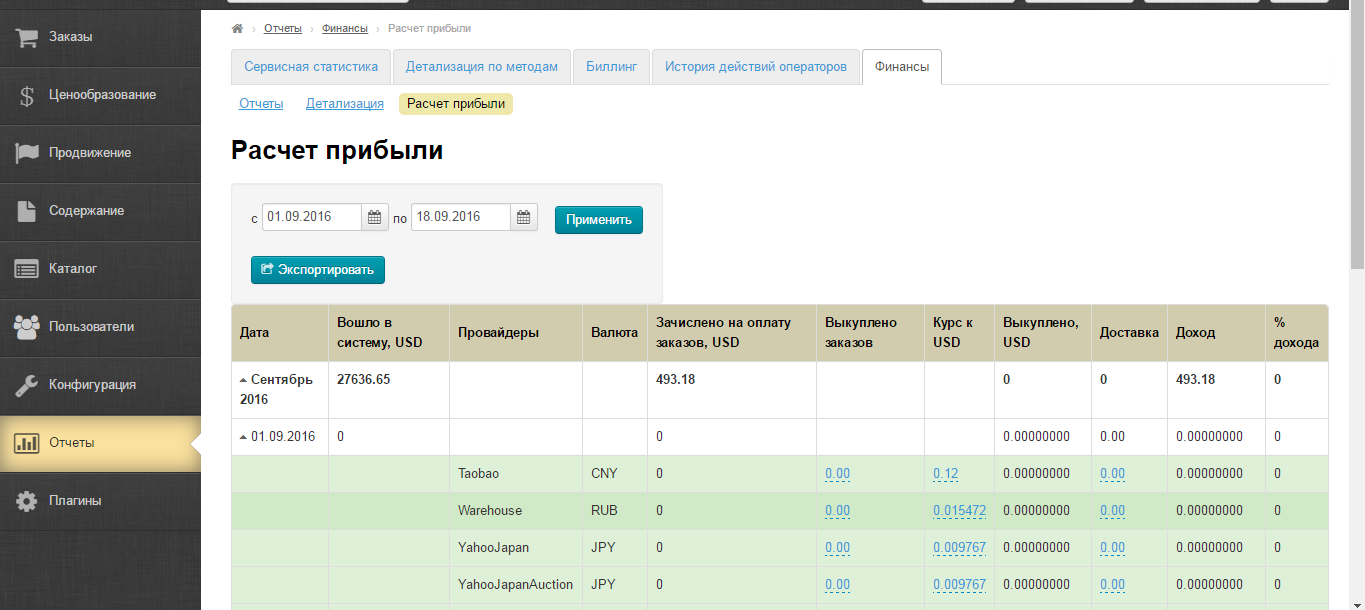1365x610 pixels.
Task: Open calendar picker for end date
Action: [x=524, y=217]
